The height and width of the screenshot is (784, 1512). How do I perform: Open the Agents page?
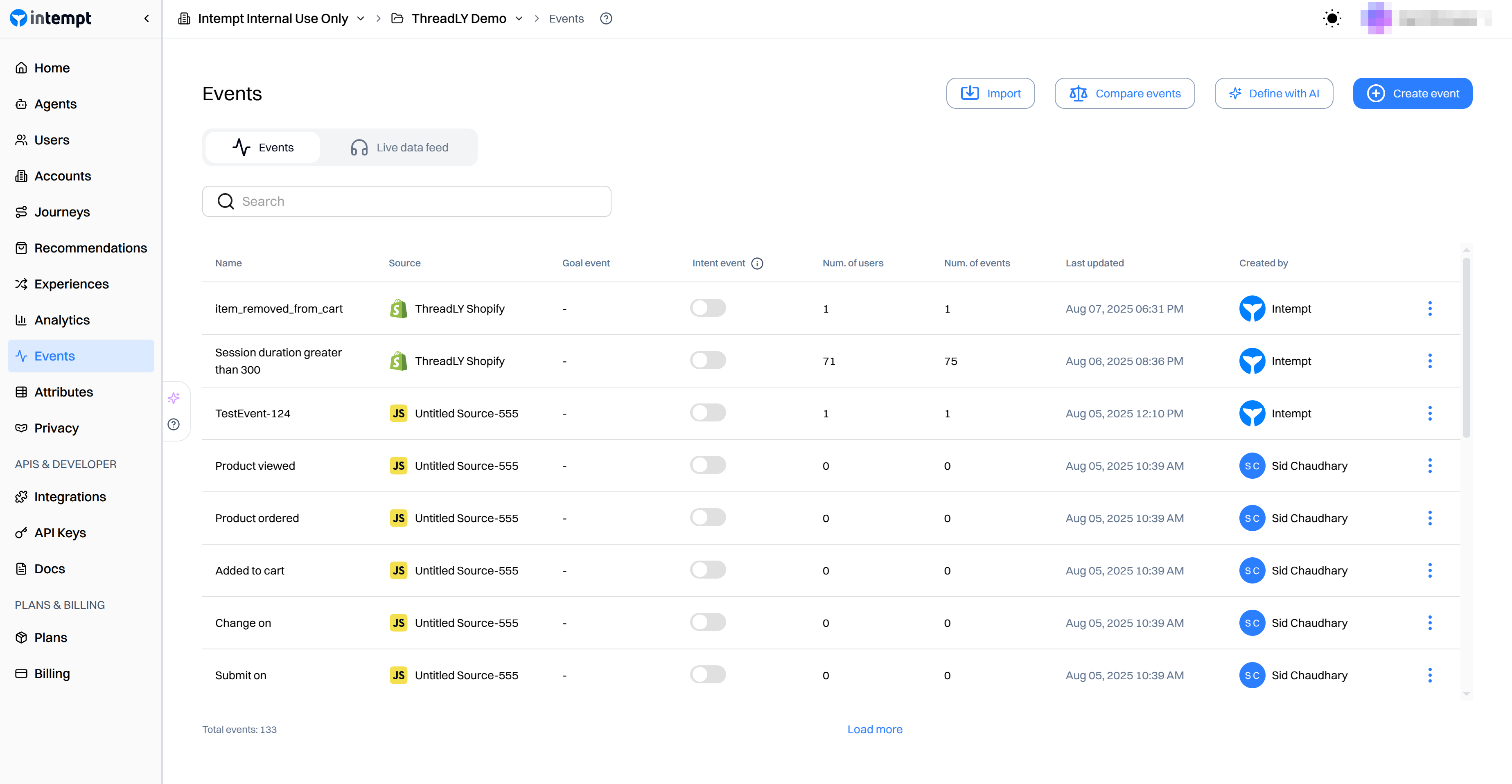click(81, 104)
